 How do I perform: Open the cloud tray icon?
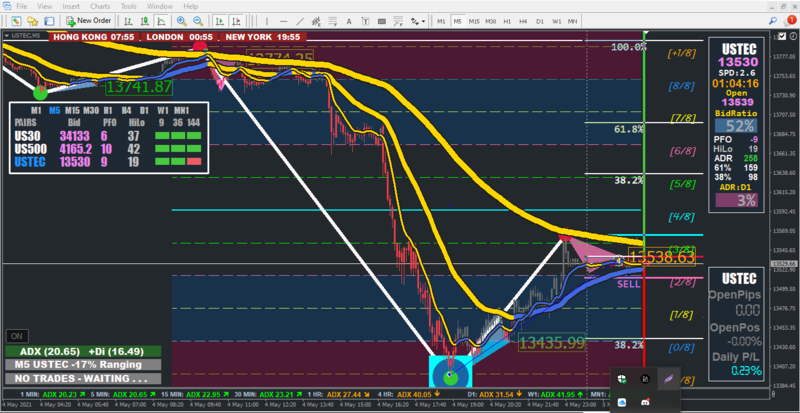coord(621,402)
